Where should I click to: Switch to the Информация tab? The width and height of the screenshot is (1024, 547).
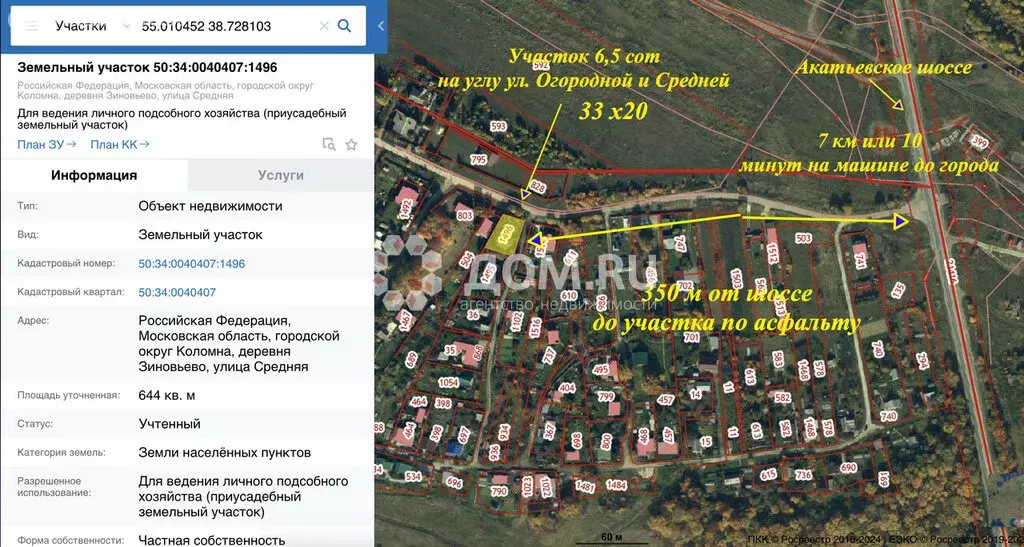(x=94, y=175)
